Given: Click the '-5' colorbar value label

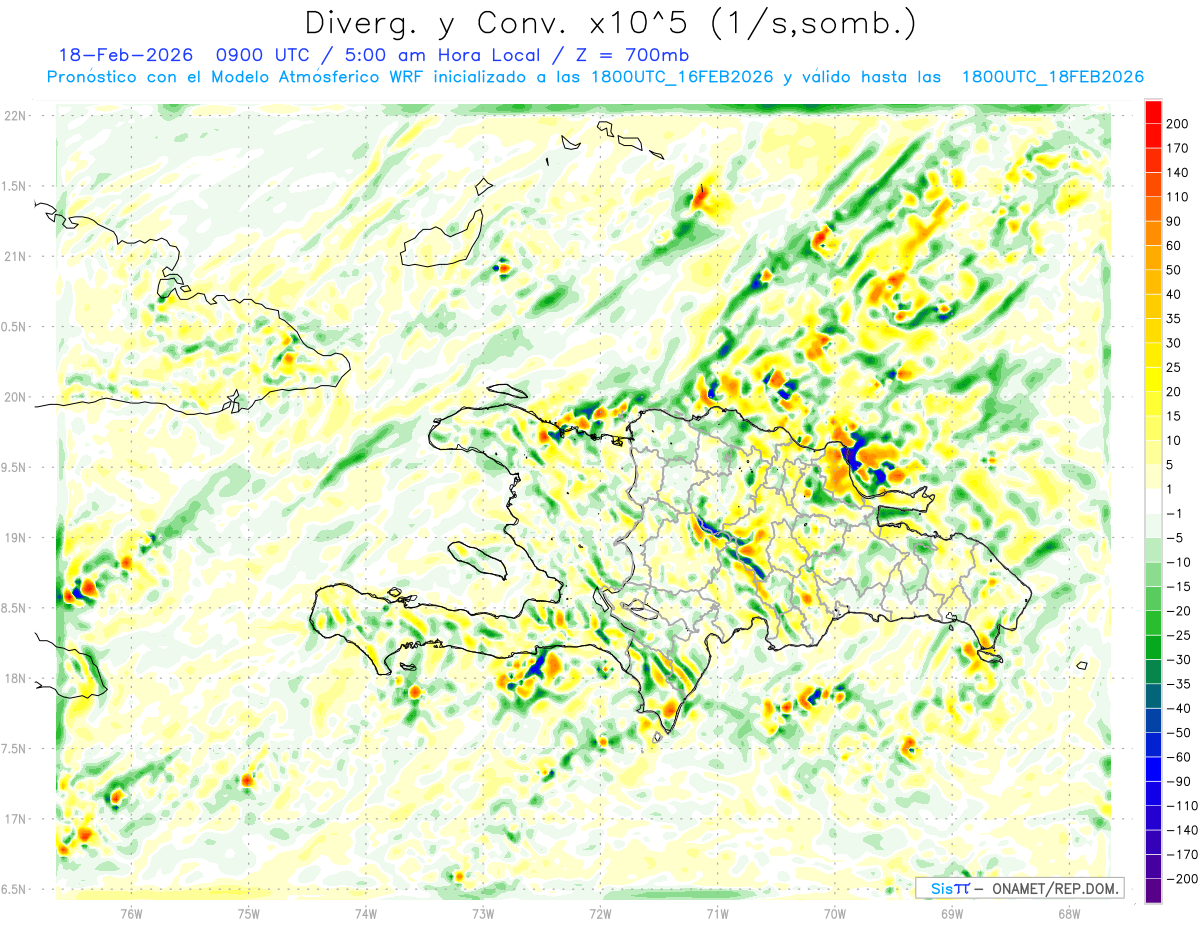Looking at the screenshot, I should click(x=1177, y=538).
